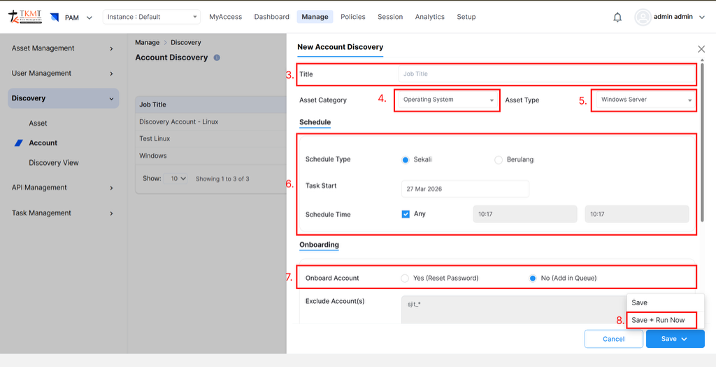The height and width of the screenshot is (368, 716).
Task: Open Account under Discovery
Action: (x=43, y=143)
